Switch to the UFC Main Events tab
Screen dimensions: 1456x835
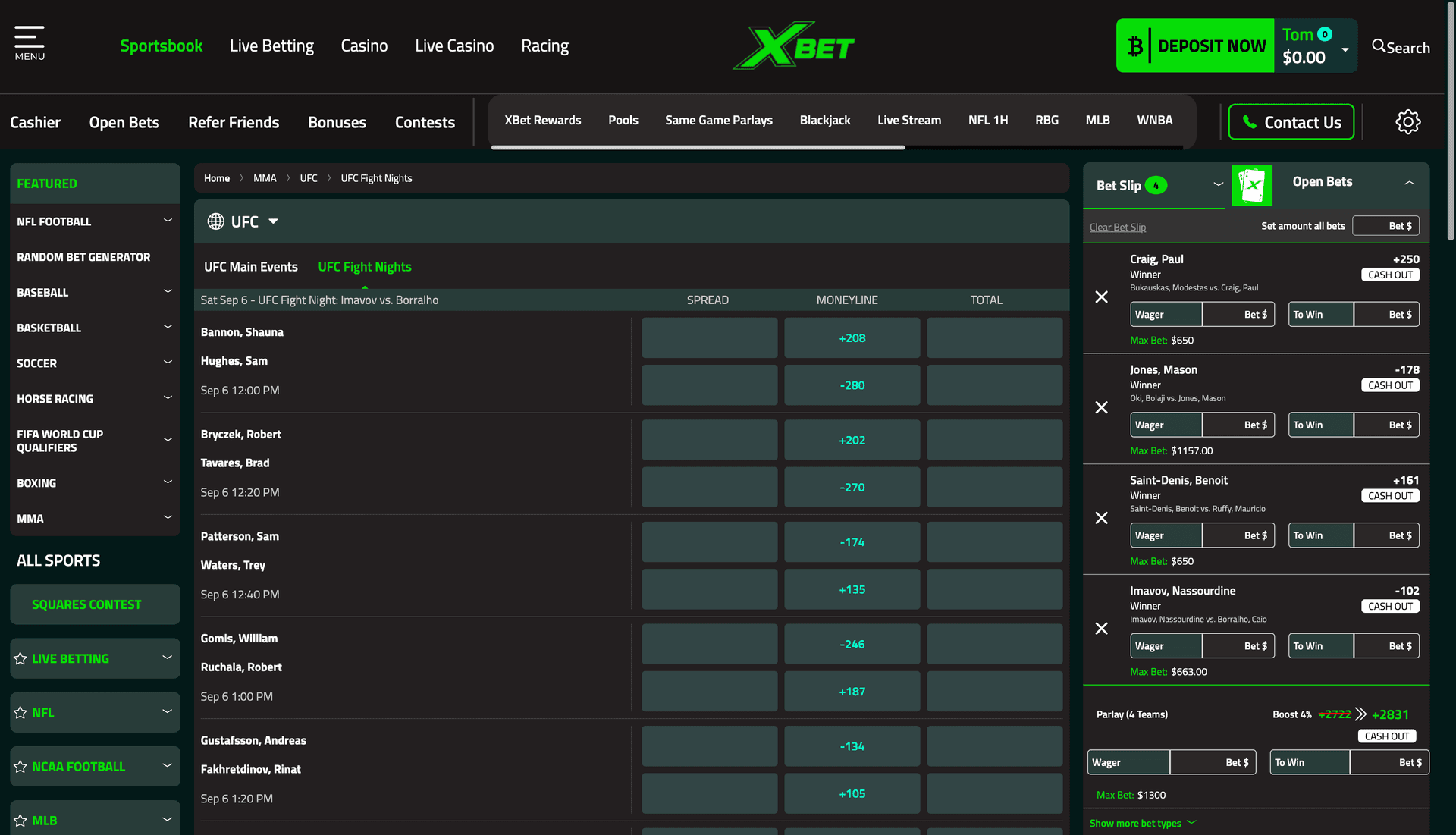[x=250, y=266]
